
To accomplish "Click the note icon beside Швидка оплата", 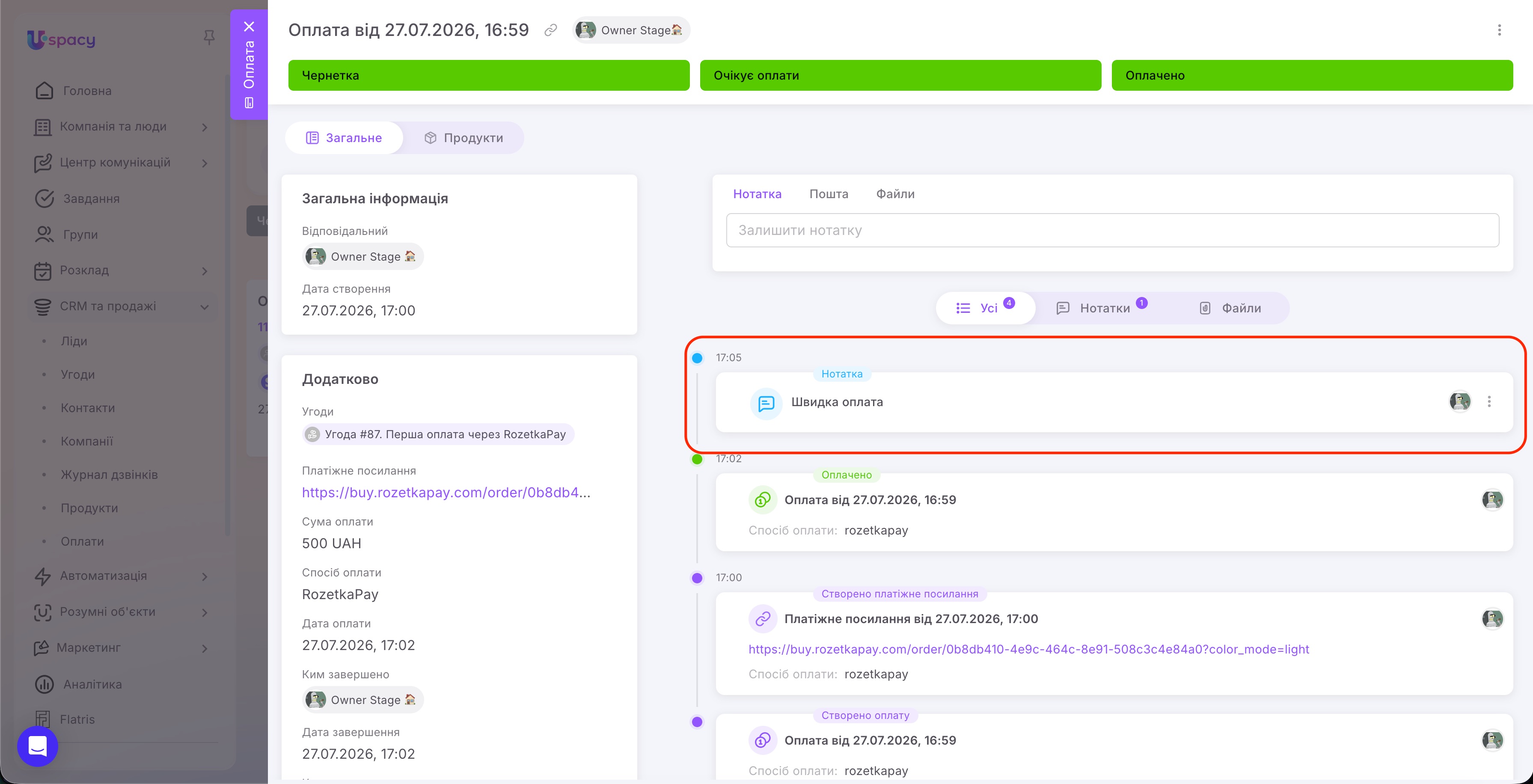I will 766,403.
